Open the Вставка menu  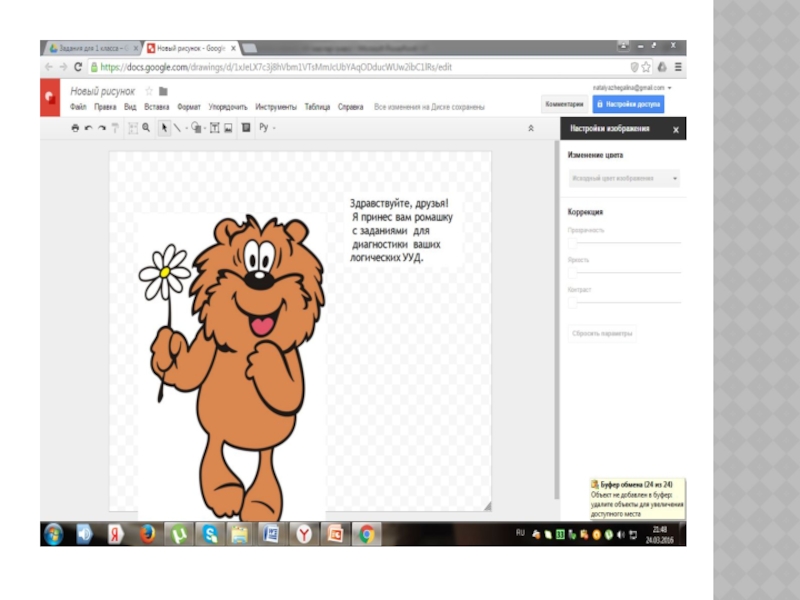pos(156,107)
